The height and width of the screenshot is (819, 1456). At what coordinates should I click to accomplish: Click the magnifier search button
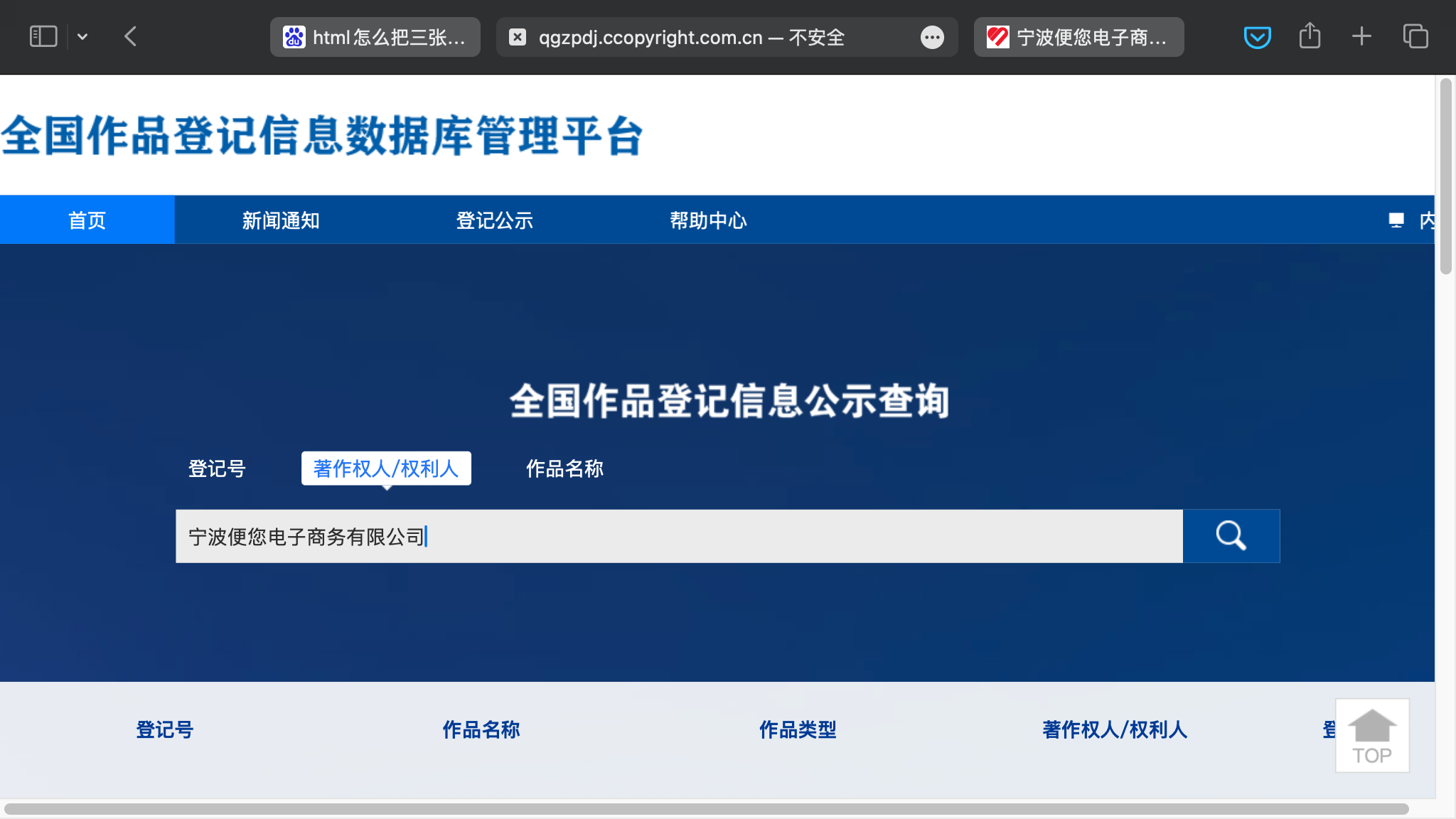1231,536
